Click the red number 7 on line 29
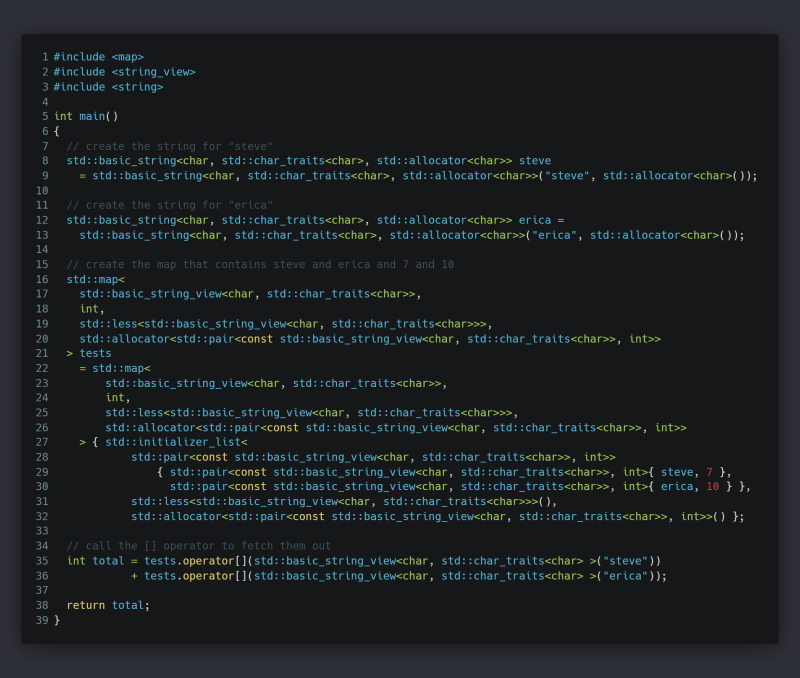The width and height of the screenshot is (800, 678). coord(709,472)
